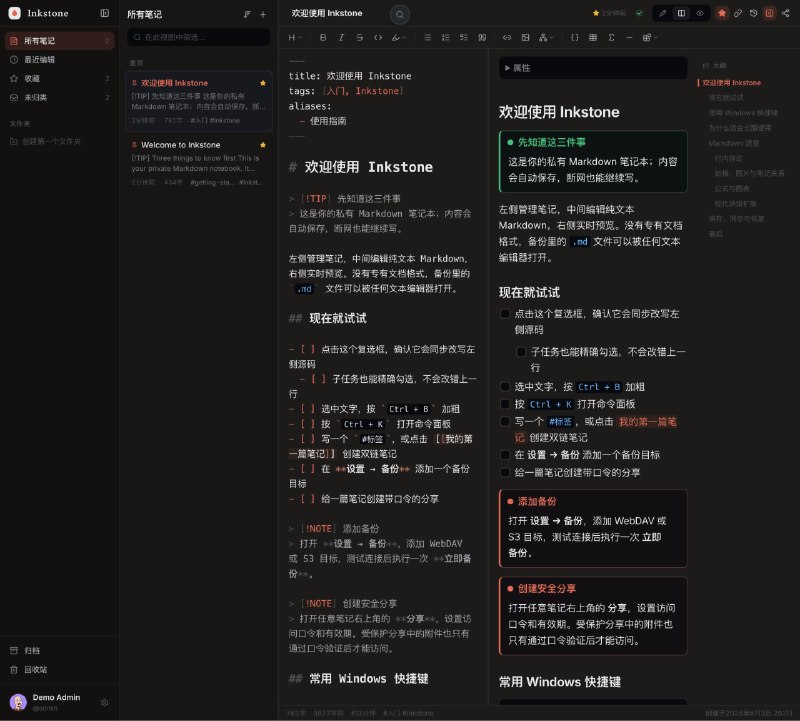Collapse the sidebar with the panel icon

click(105, 13)
